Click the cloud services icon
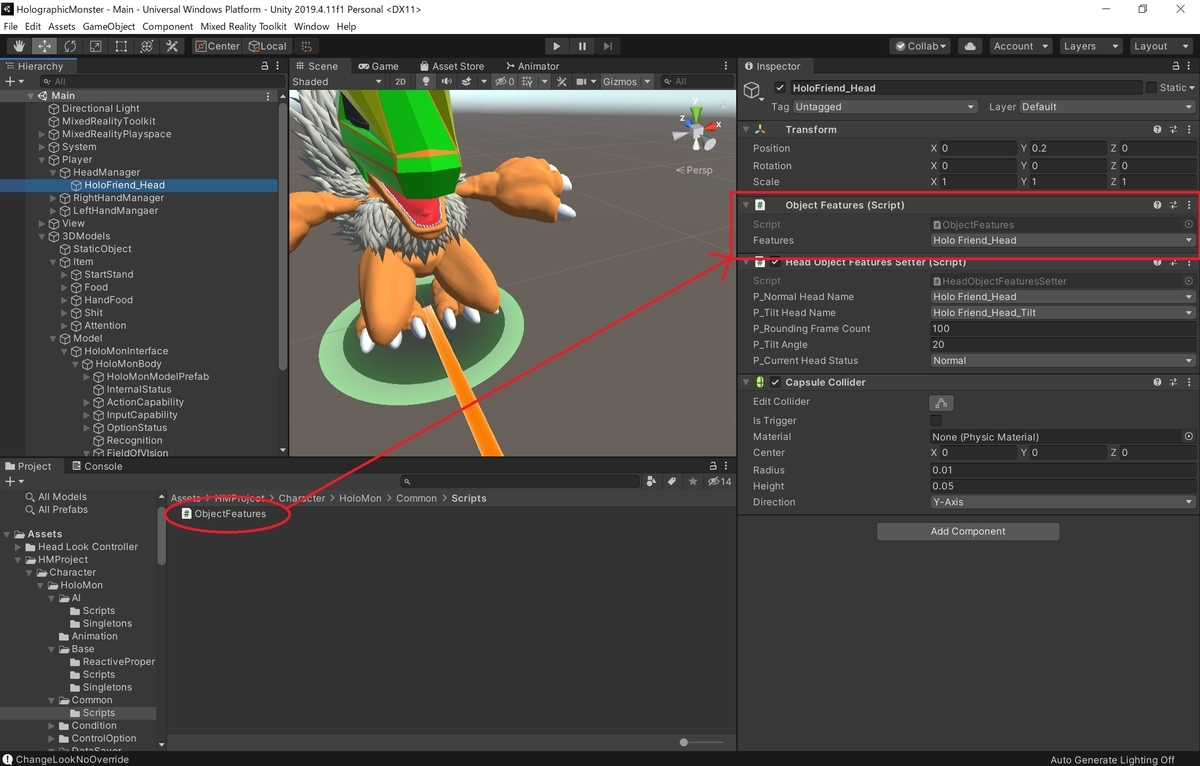1200x766 pixels. pos(969,46)
